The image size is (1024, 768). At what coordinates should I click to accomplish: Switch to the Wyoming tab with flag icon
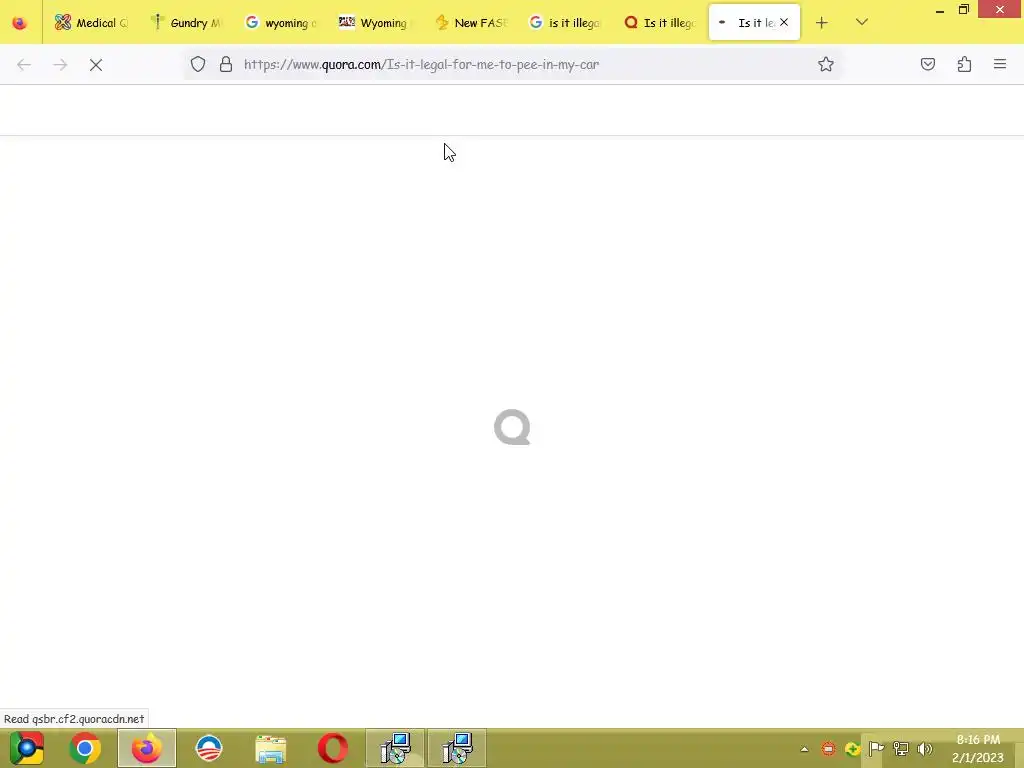376,23
